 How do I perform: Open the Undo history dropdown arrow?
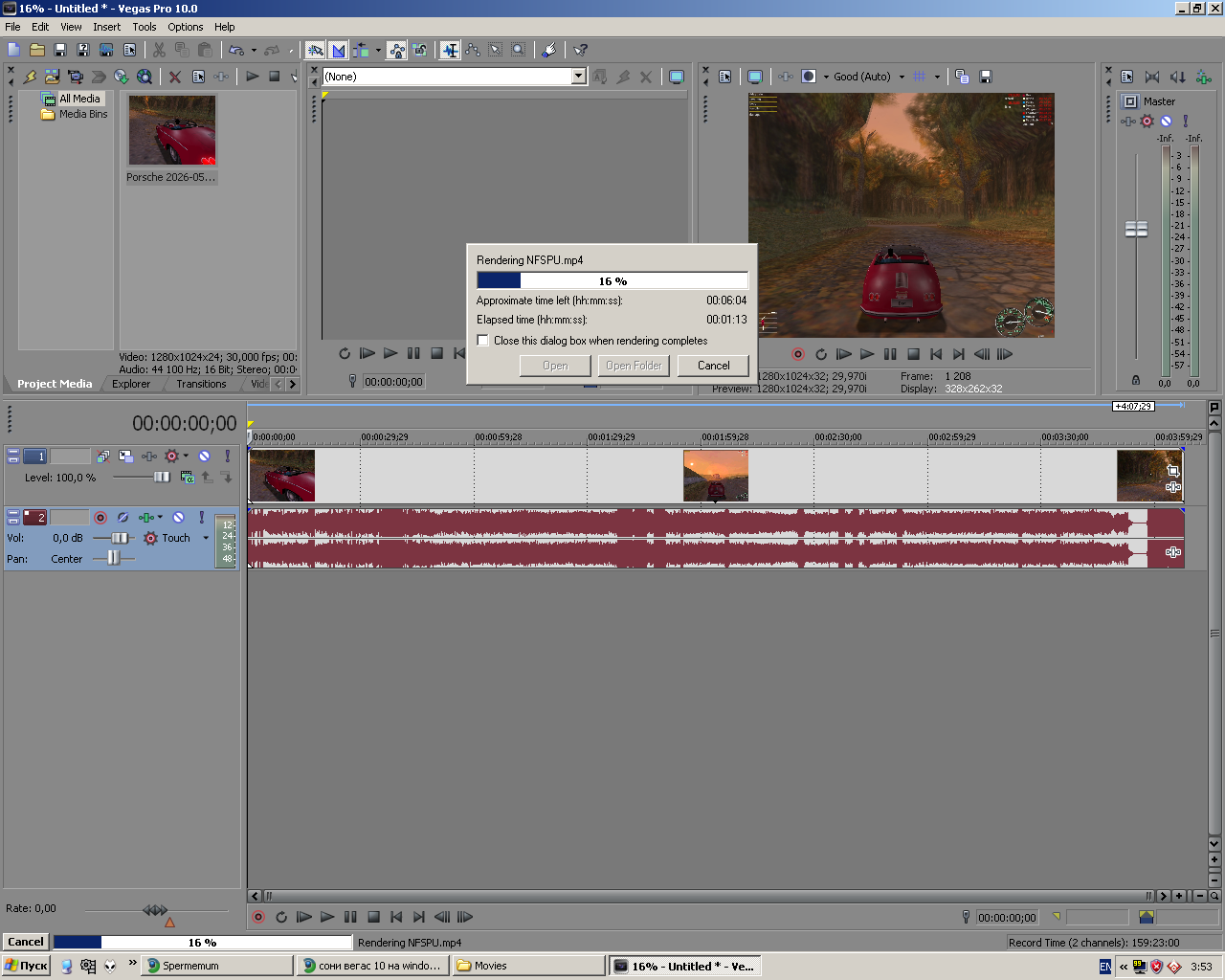[x=254, y=50]
